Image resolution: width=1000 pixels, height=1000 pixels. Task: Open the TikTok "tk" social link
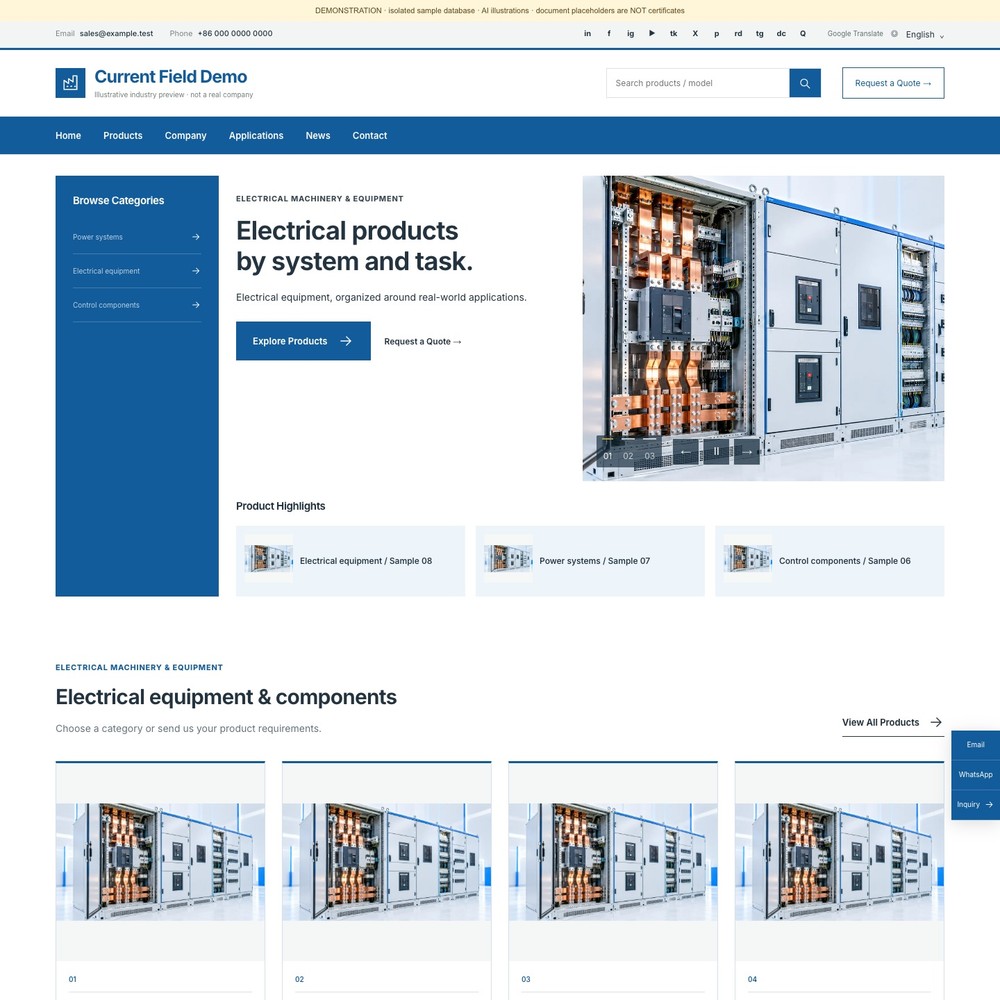tap(673, 34)
